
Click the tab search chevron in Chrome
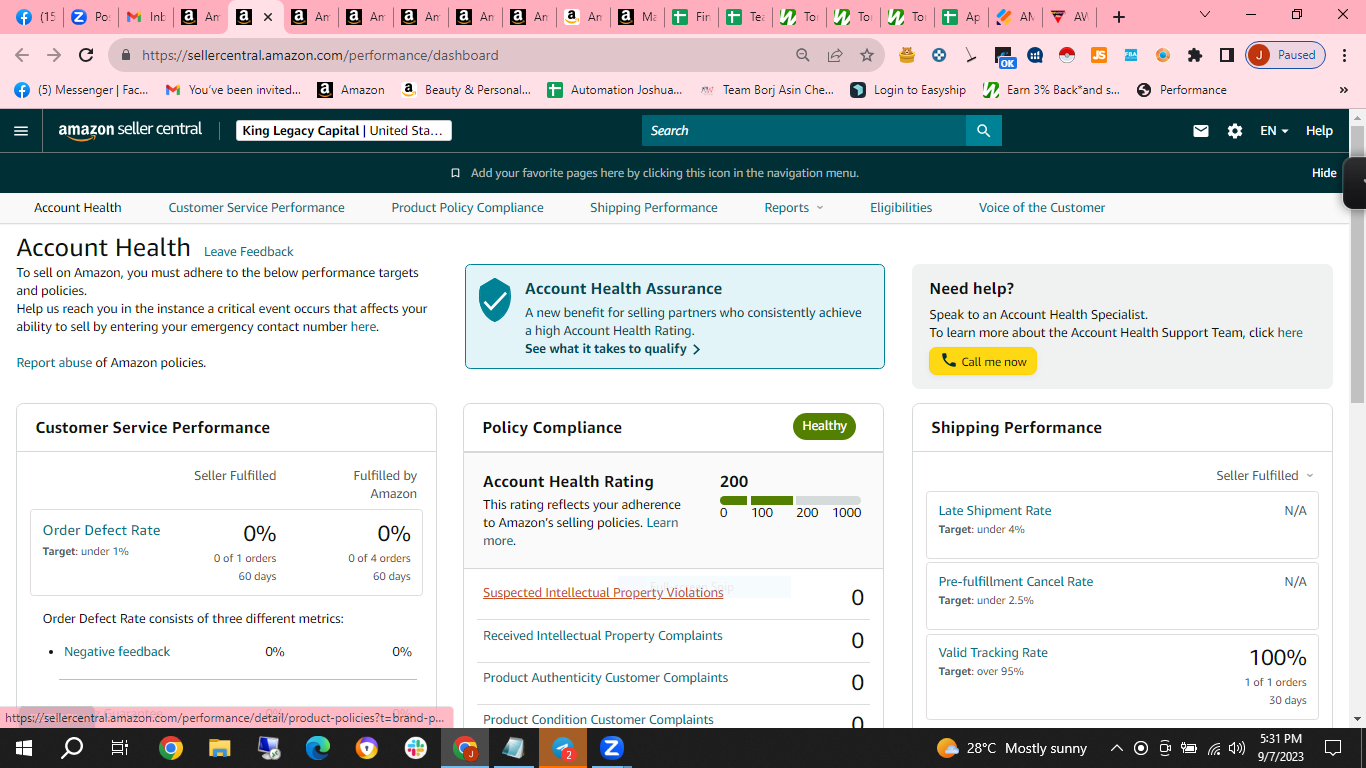coord(1205,15)
